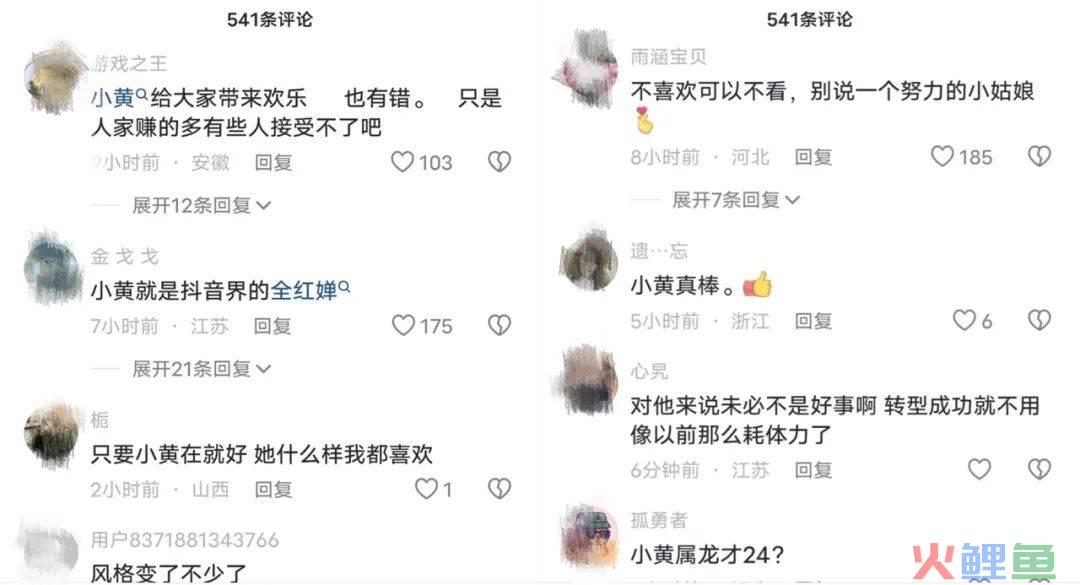Dislike the 全红婵 comparison comment

[x=499, y=325]
